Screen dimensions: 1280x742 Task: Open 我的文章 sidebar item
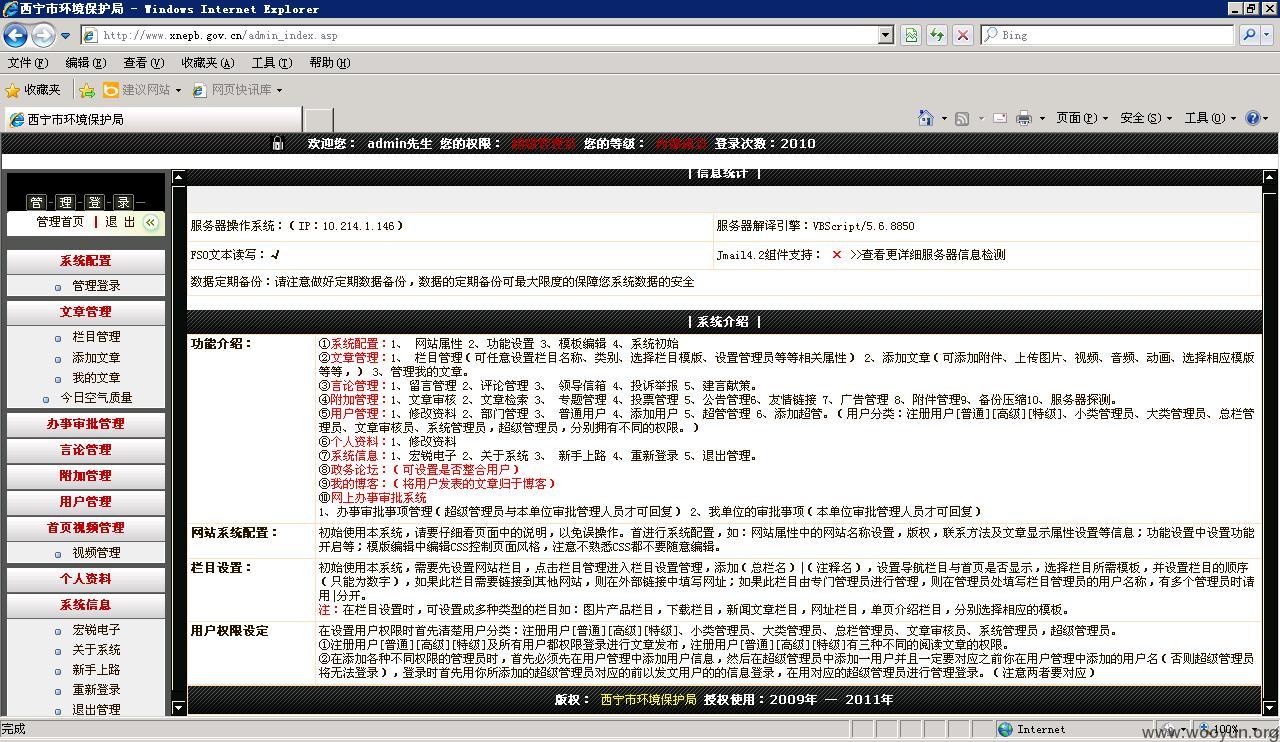(96, 378)
